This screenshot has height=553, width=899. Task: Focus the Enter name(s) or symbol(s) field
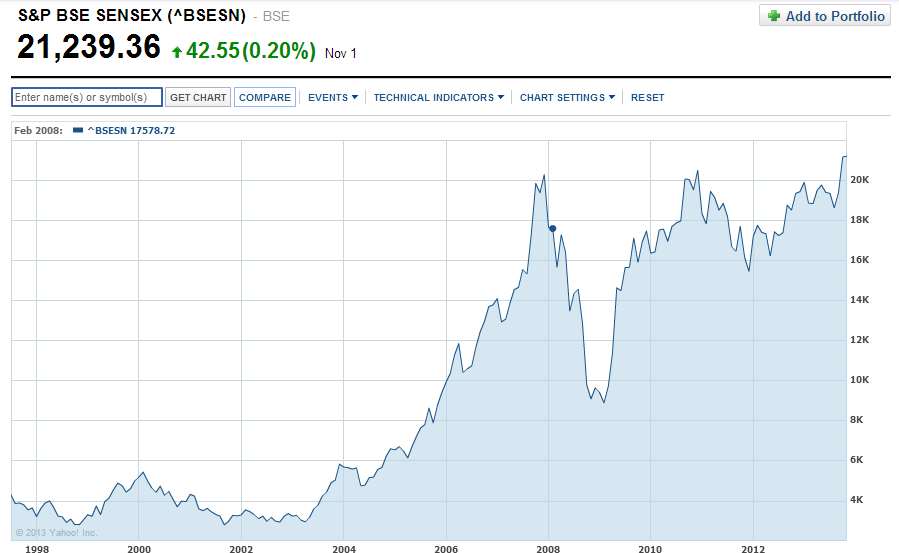(87, 97)
